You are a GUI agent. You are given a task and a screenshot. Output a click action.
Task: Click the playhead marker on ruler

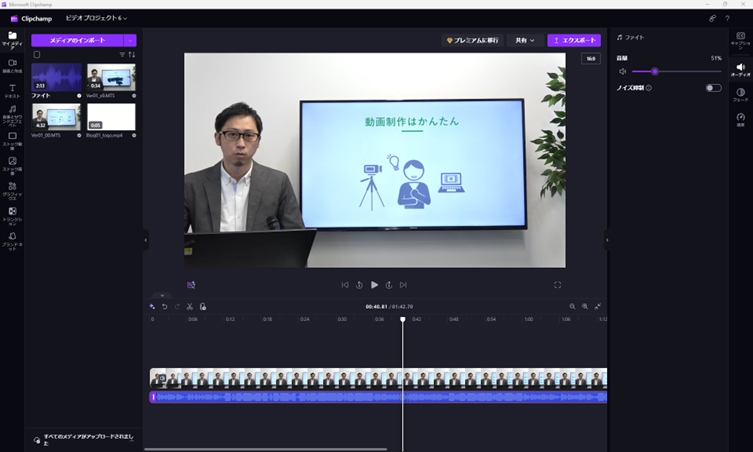pyautogui.click(x=403, y=319)
